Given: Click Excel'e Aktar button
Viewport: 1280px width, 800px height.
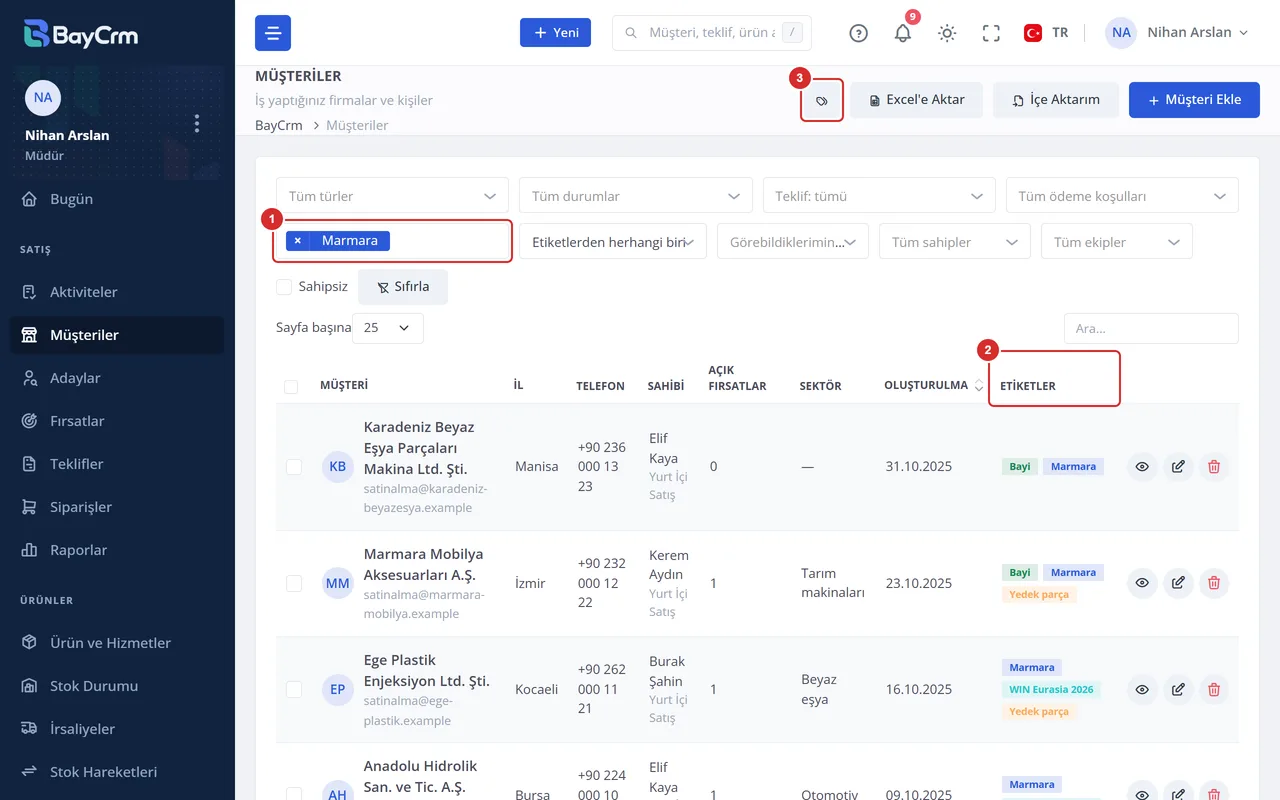Looking at the screenshot, I should 916,100.
